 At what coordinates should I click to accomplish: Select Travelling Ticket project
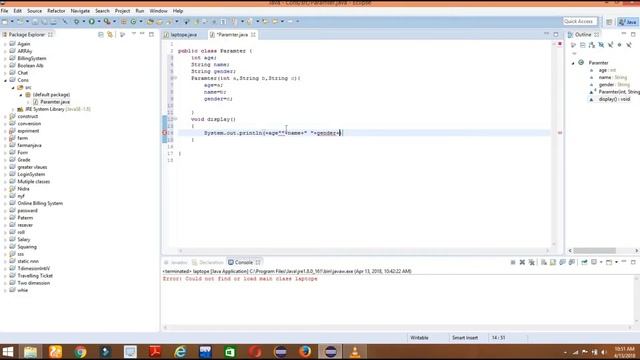click(x=35, y=276)
